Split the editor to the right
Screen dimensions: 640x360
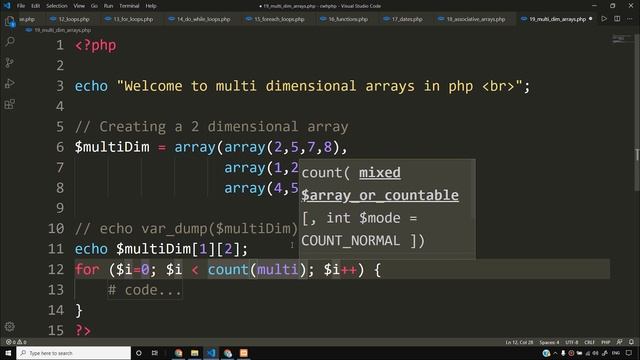[x=617, y=19]
